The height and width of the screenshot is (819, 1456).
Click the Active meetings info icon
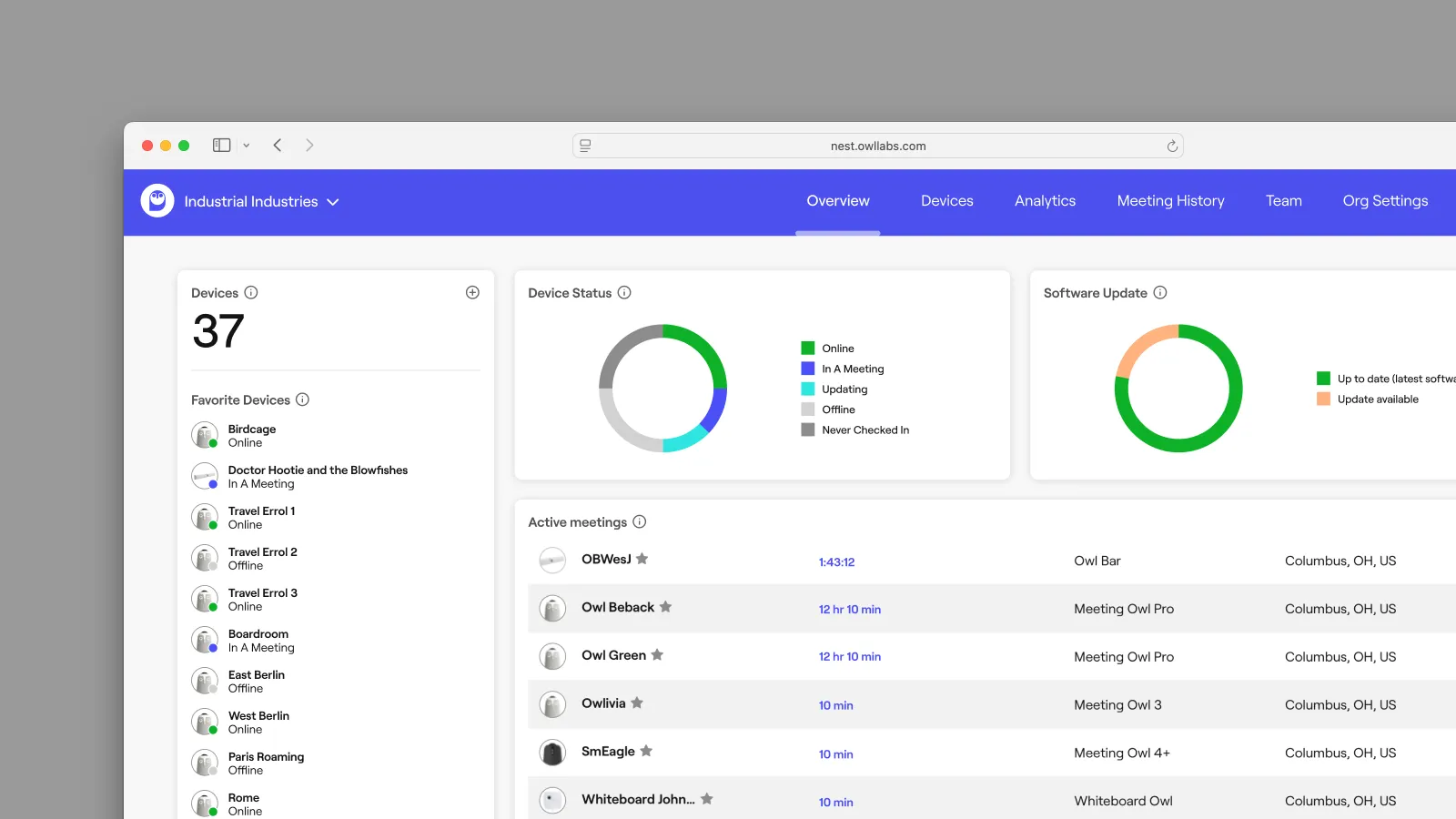640,521
